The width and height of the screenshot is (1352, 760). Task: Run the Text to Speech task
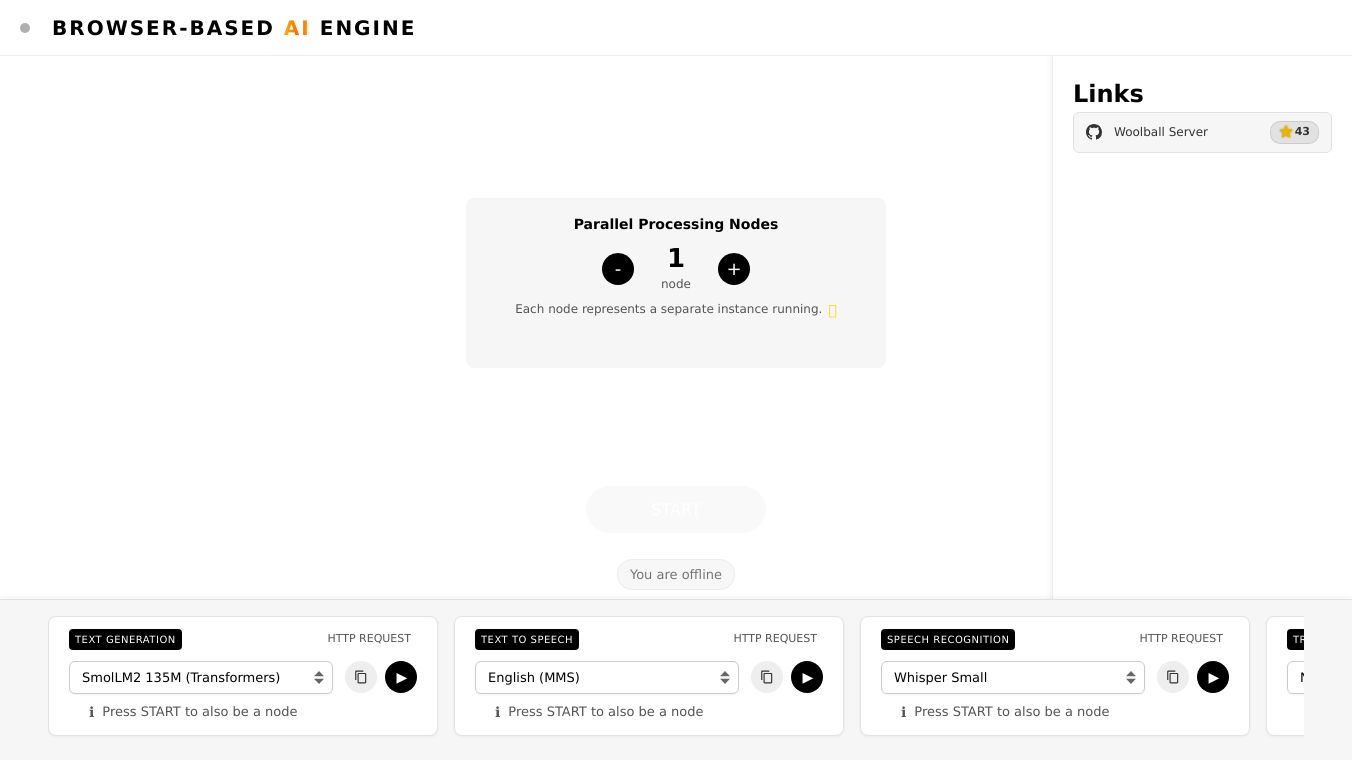[x=807, y=677]
